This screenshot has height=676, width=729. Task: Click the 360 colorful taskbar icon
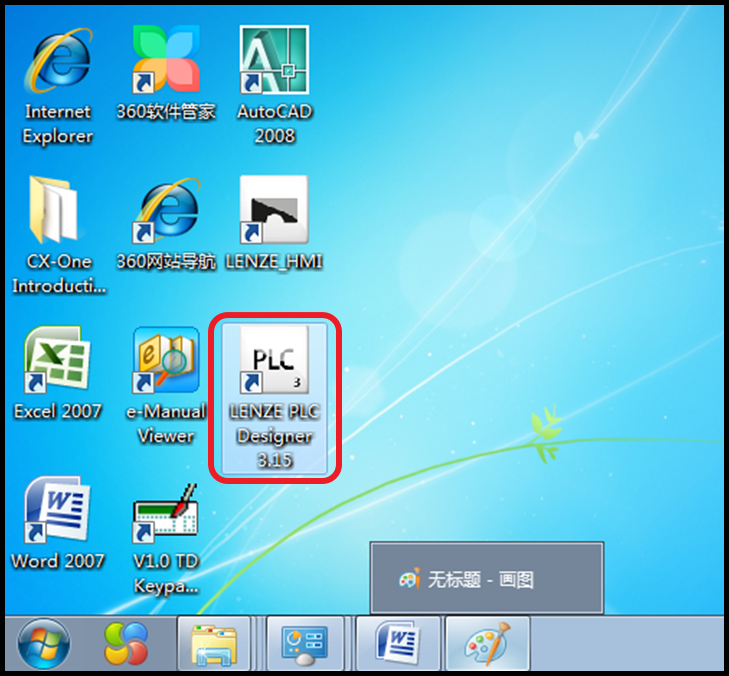coord(126,644)
